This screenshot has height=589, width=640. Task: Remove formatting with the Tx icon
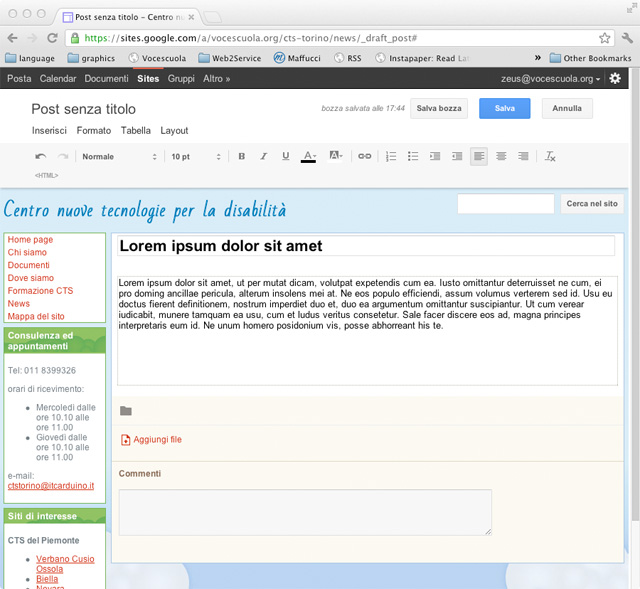tap(550, 157)
